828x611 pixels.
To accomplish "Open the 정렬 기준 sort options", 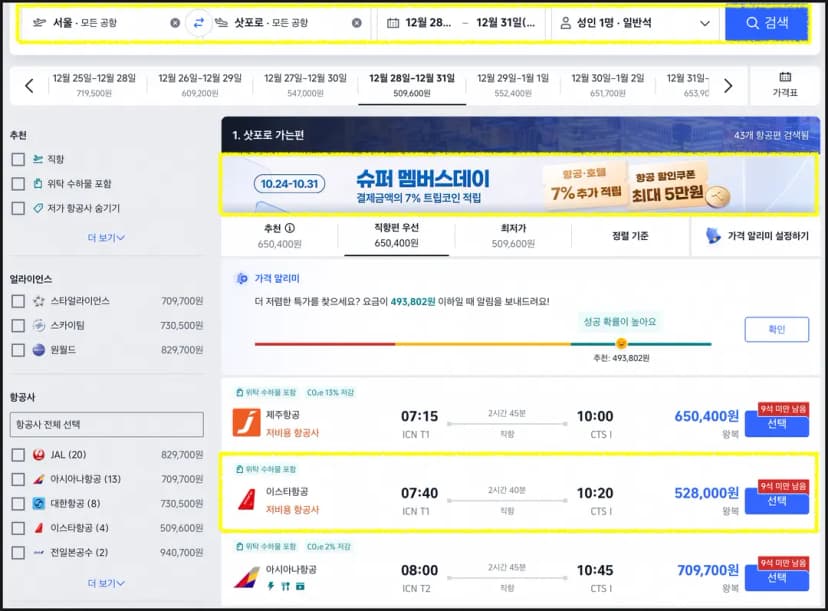I will [630, 236].
